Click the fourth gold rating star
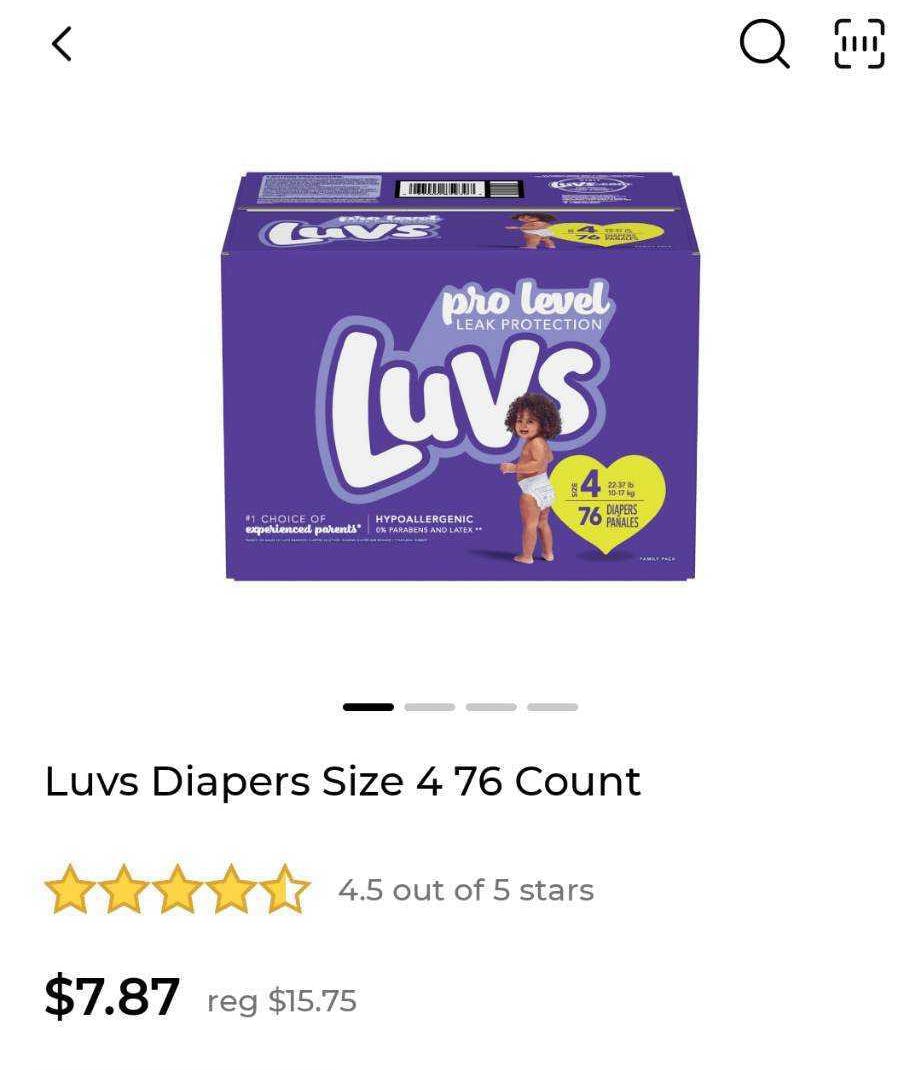 231,889
